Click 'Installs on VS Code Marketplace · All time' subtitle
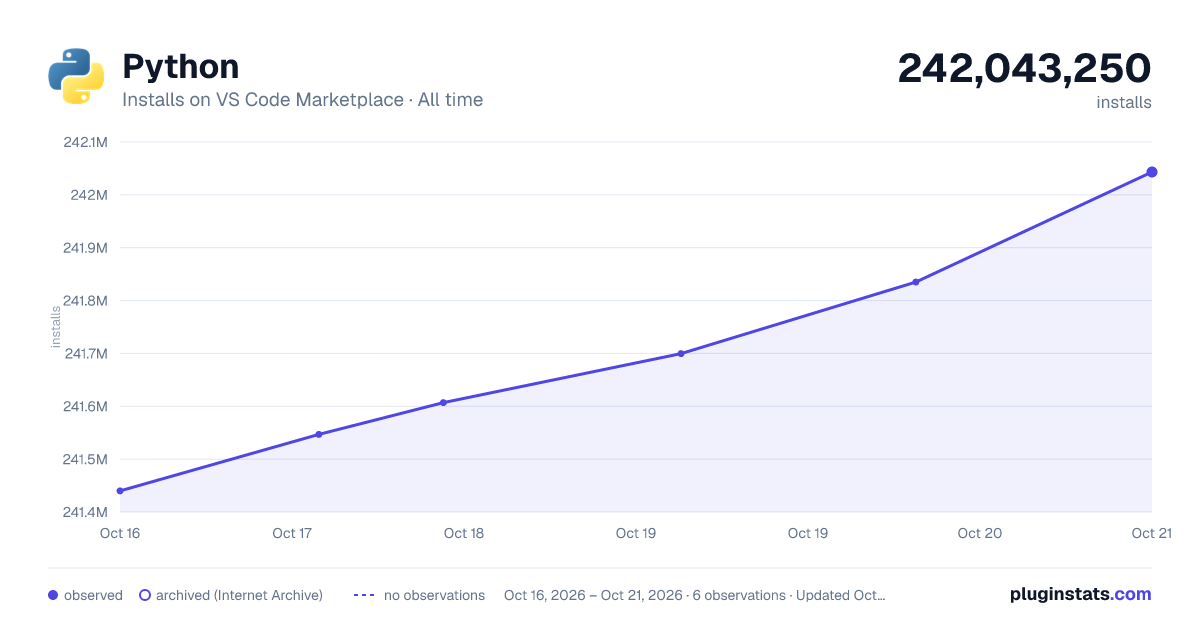Image resolution: width=1200 pixels, height=630 pixels. [302, 100]
